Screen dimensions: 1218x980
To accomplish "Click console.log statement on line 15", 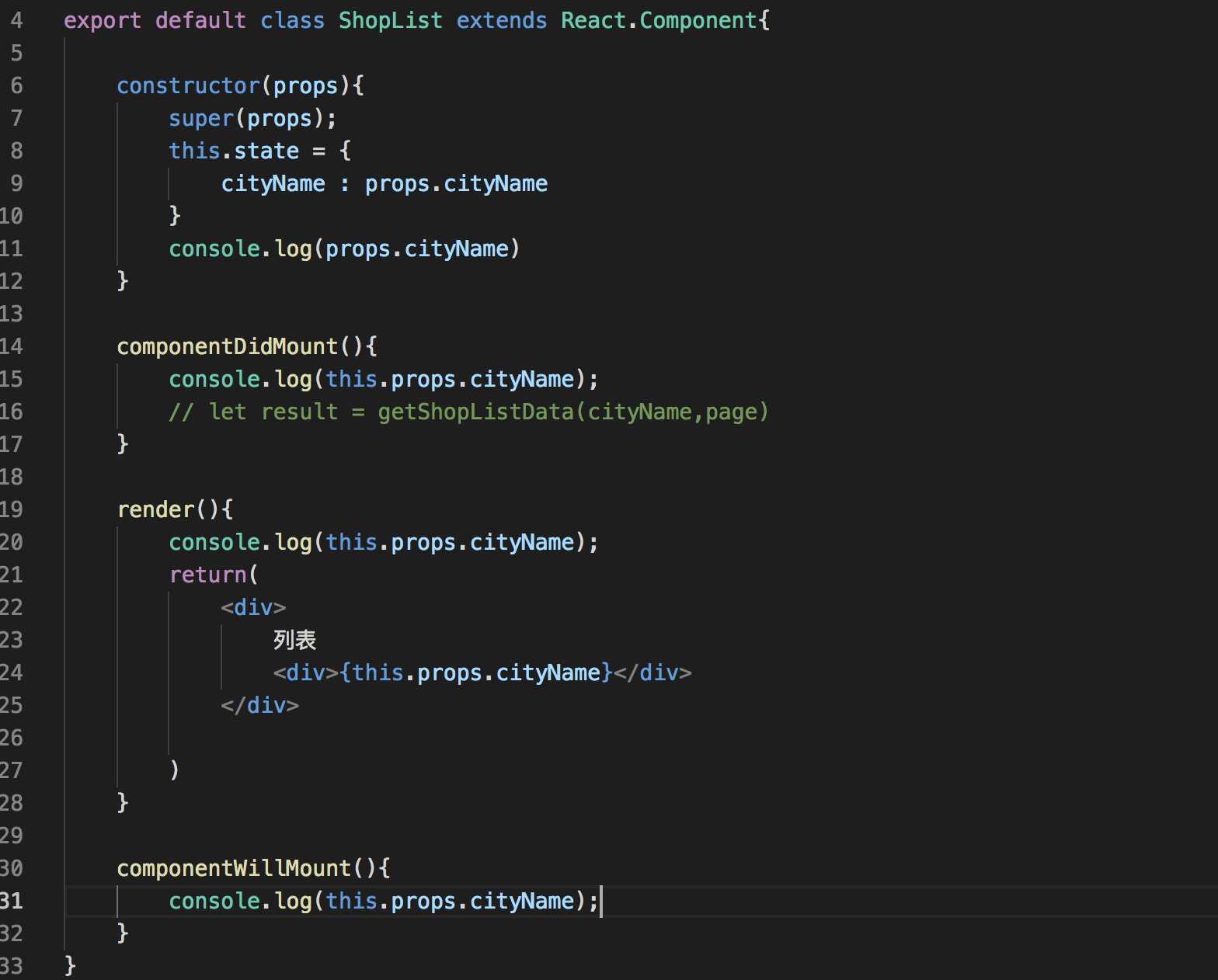I will (384, 379).
